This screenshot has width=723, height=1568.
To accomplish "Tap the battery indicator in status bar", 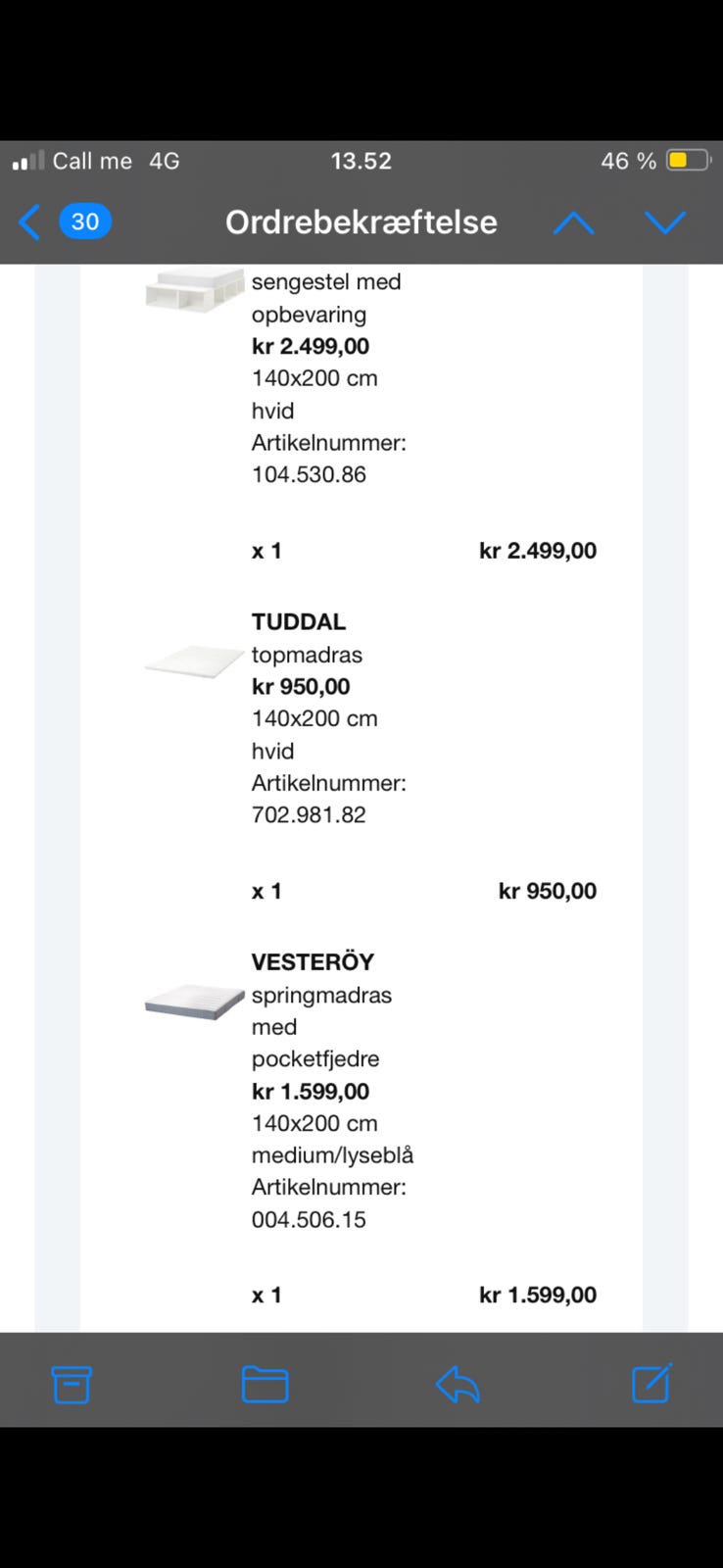I will [688, 161].
